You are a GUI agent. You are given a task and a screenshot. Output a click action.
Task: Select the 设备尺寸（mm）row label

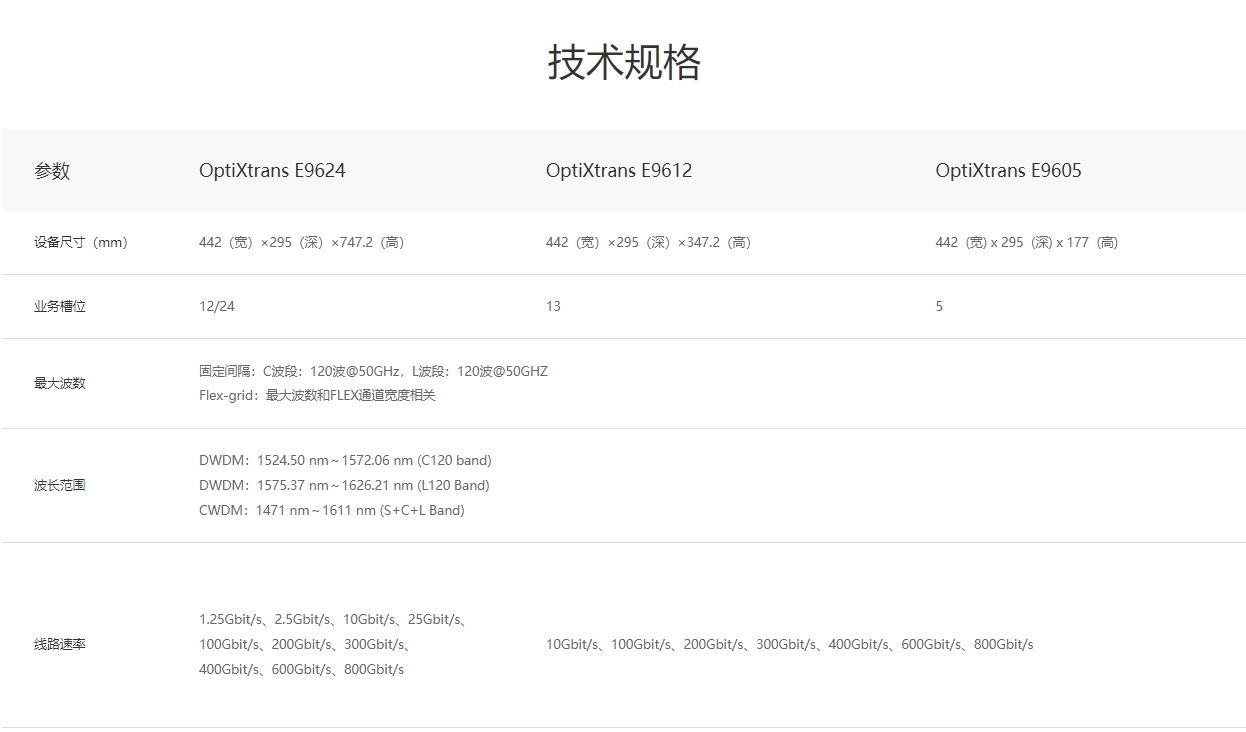81,242
